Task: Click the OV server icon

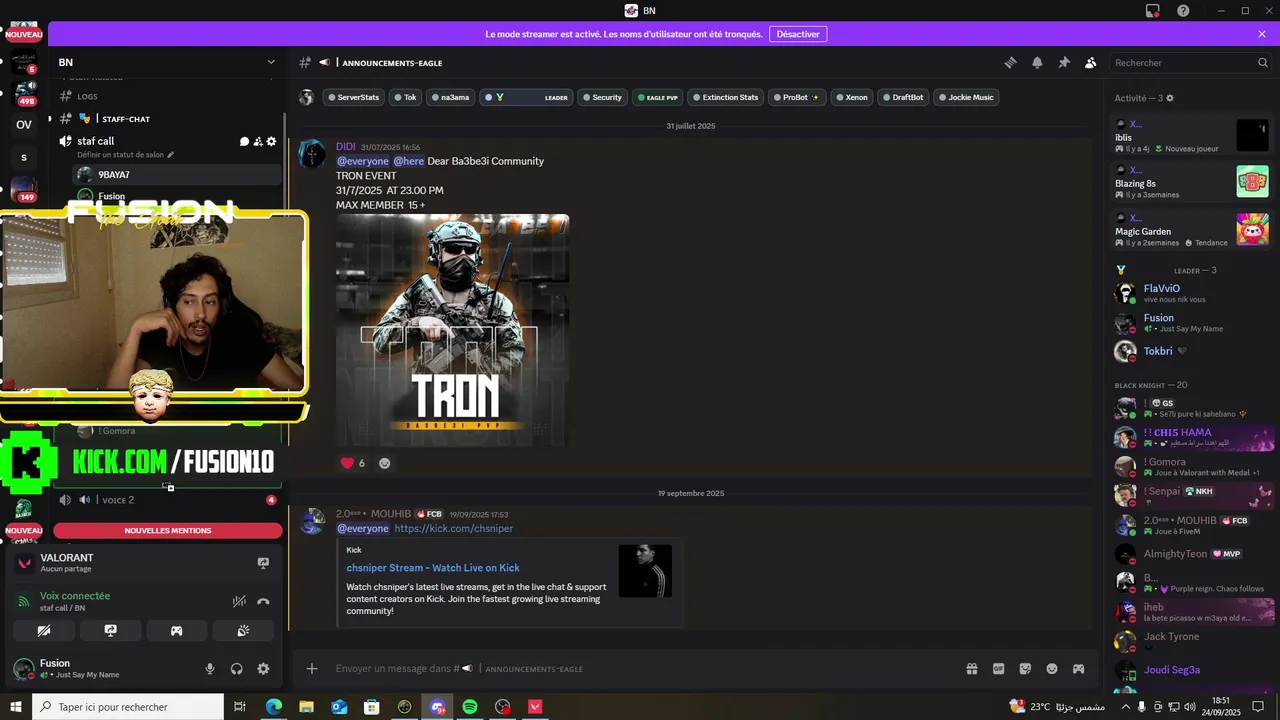Action: [24, 125]
